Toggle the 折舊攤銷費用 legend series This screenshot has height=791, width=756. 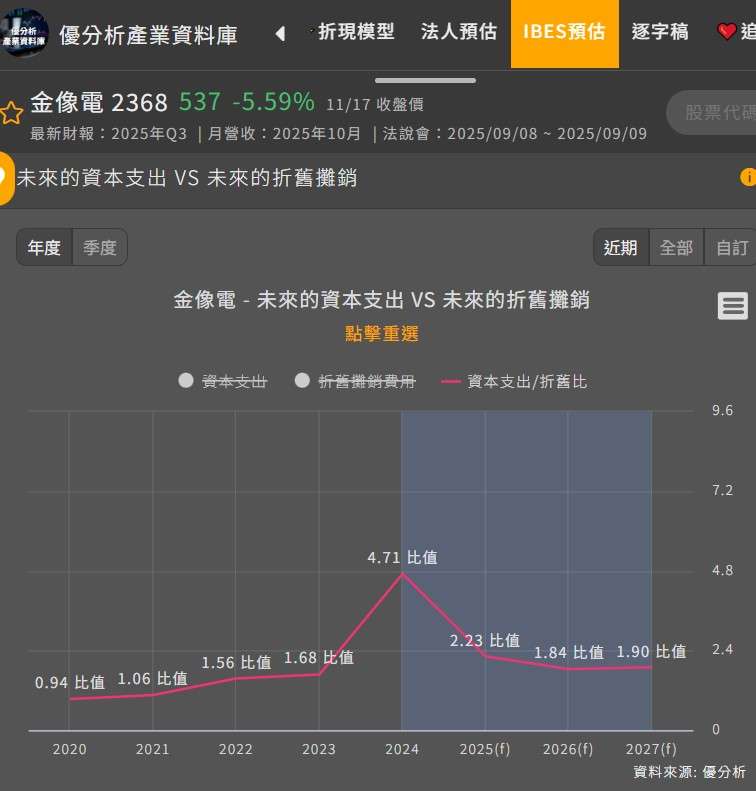click(355, 381)
